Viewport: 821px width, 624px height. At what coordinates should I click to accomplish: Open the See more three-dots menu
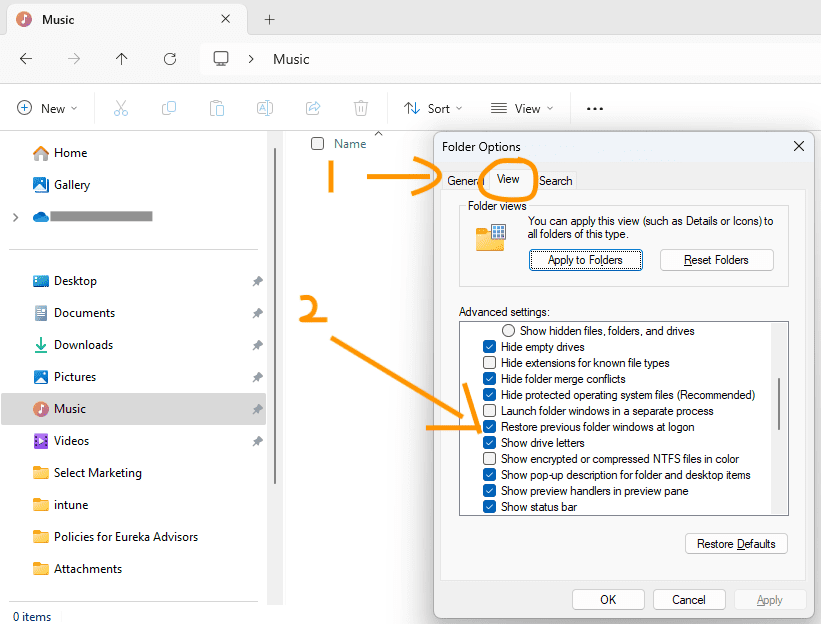(595, 108)
